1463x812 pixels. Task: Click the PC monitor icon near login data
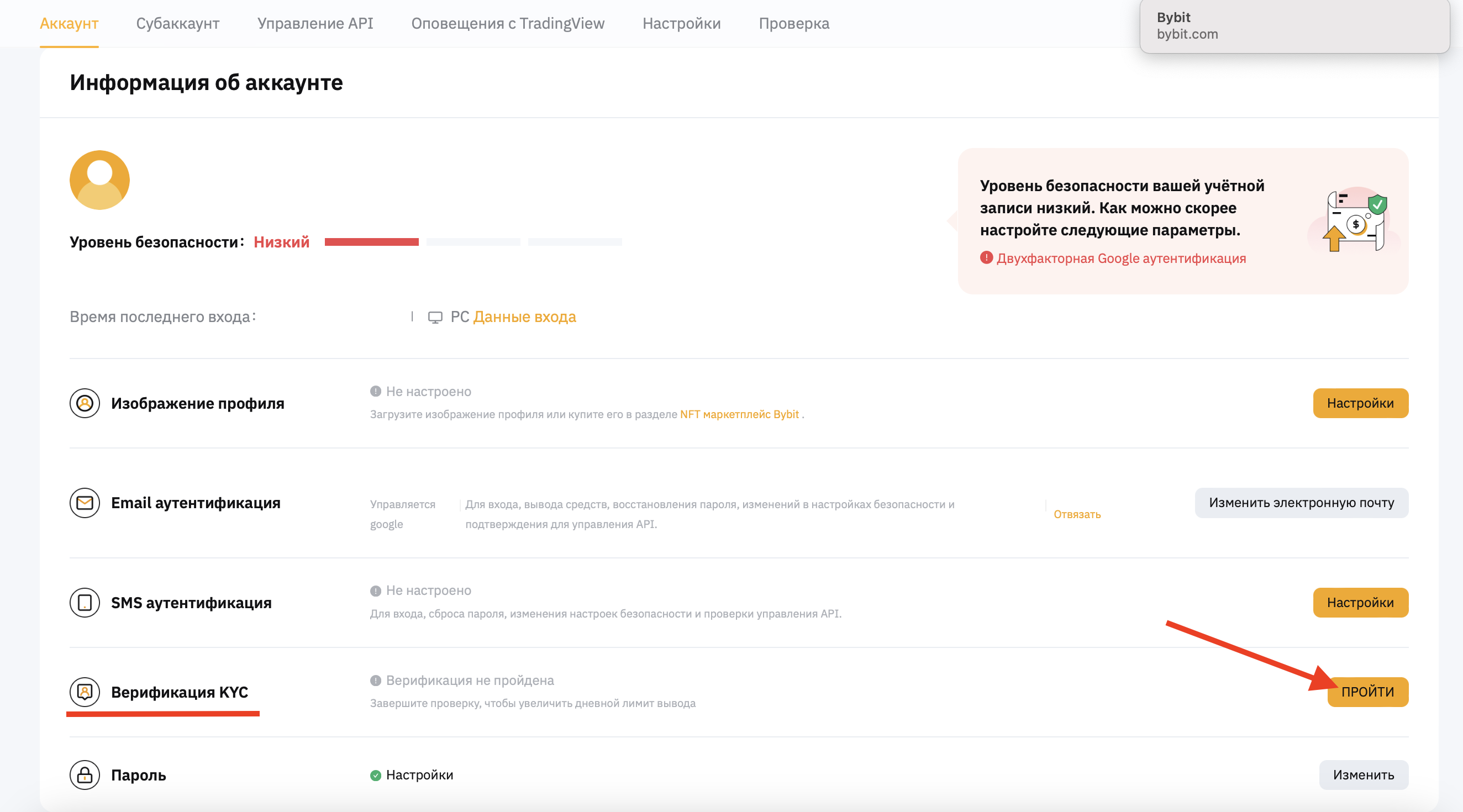(x=435, y=318)
